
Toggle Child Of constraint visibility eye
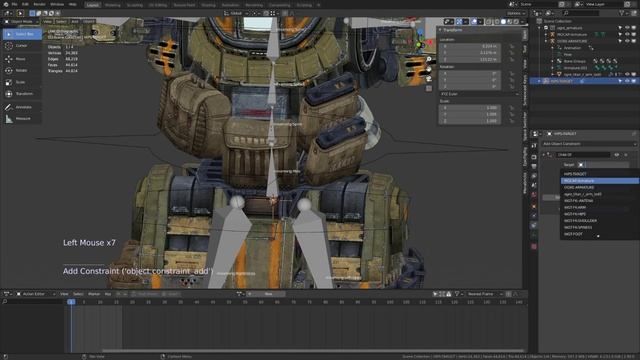tap(617, 155)
